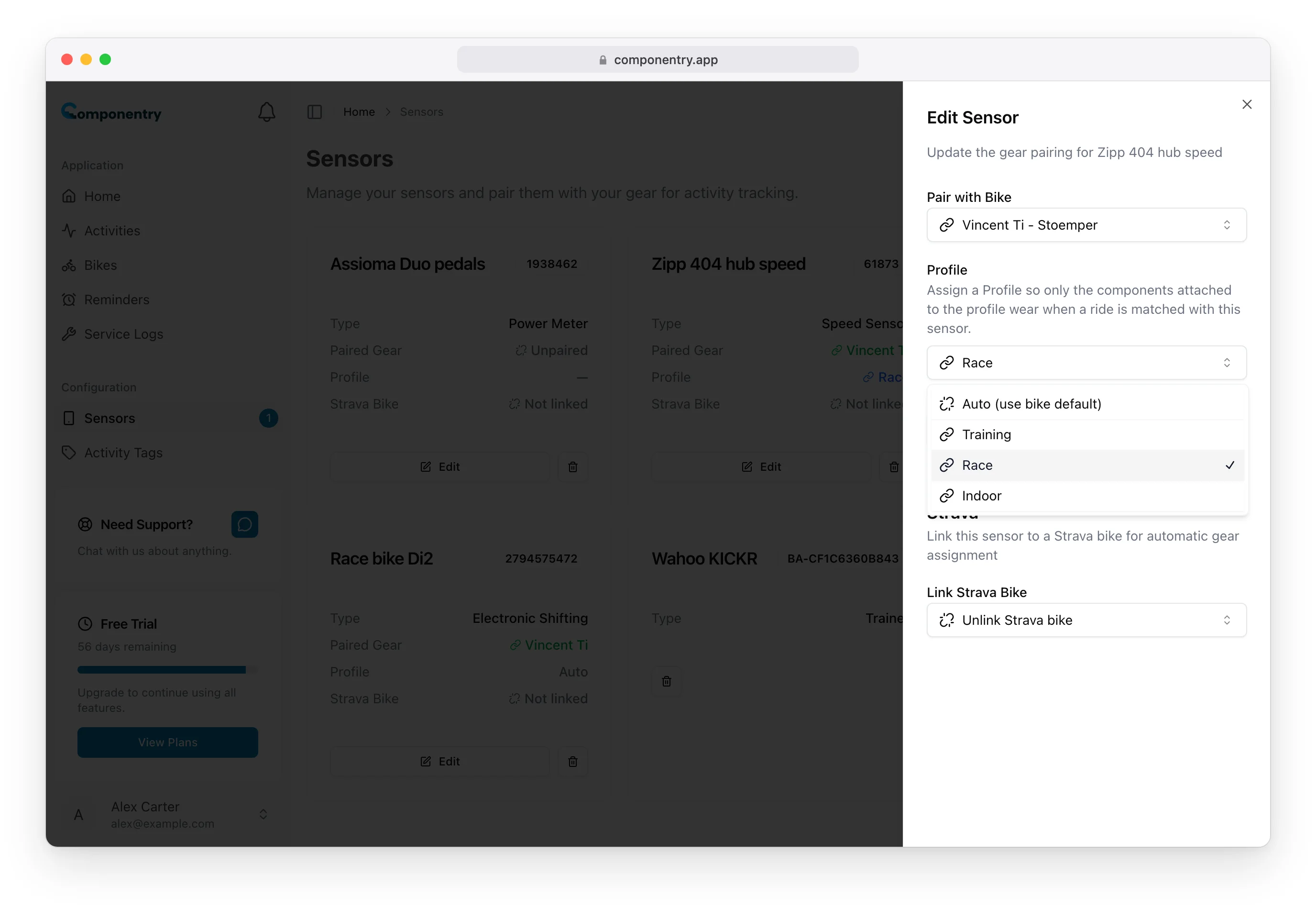Click the chevron on Pair with Bike field

click(1227, 225)
